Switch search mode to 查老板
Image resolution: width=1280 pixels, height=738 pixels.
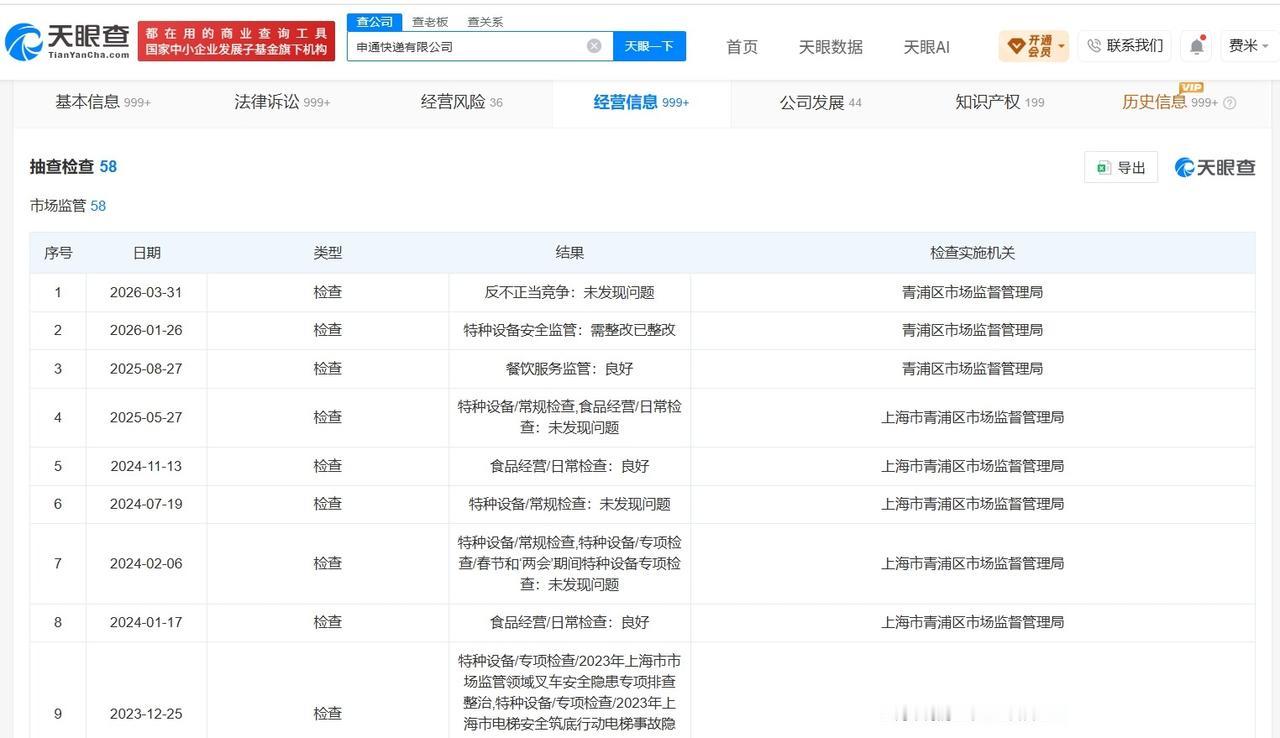430,21
